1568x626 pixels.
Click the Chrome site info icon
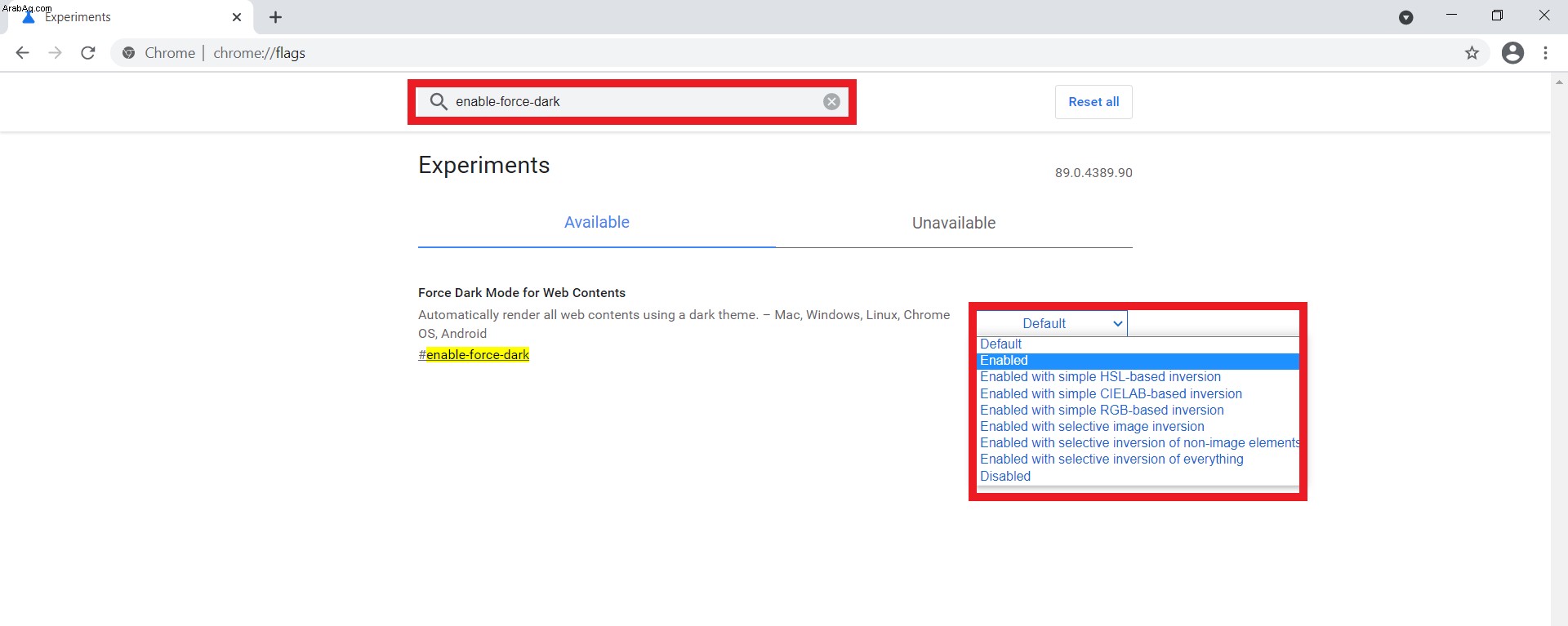(x=128, y=53)
